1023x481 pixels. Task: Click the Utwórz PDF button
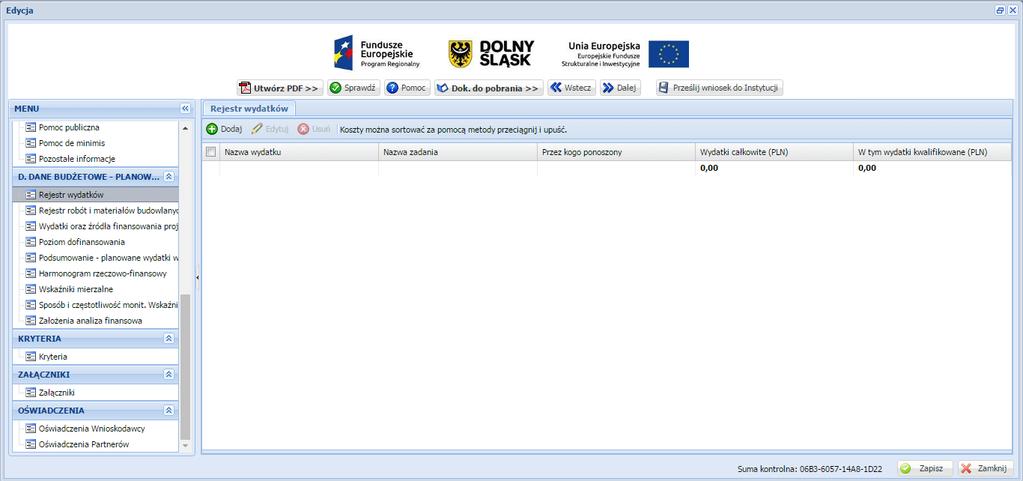pos(280,88)
